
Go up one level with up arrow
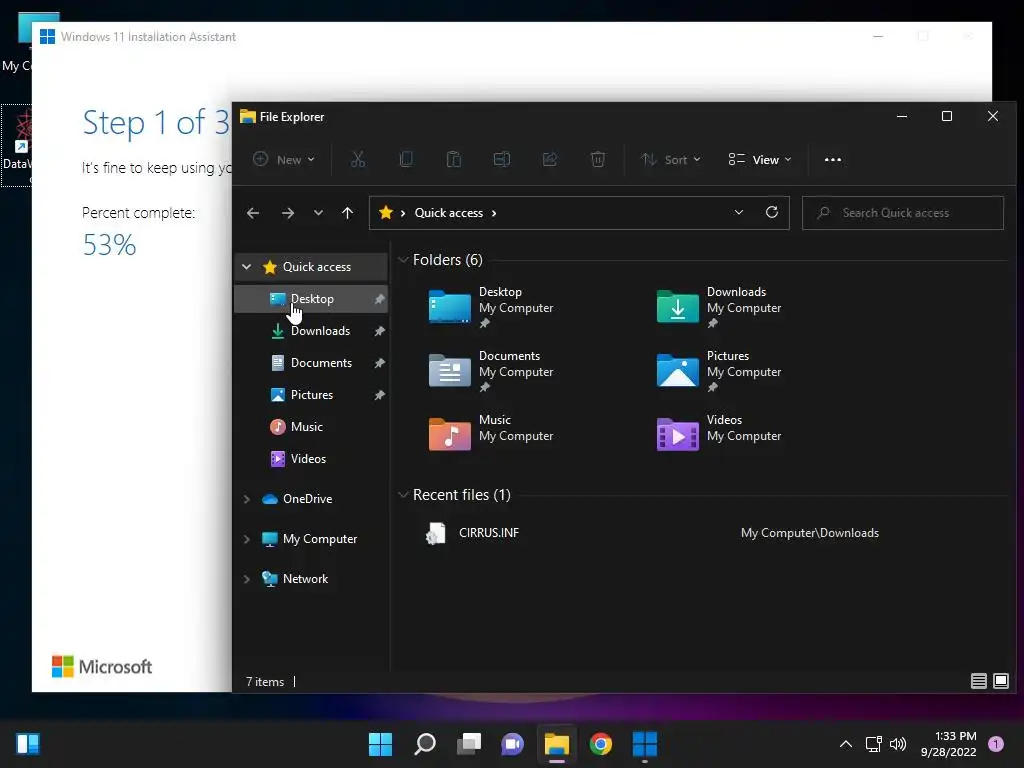click(x=347, y=213)
